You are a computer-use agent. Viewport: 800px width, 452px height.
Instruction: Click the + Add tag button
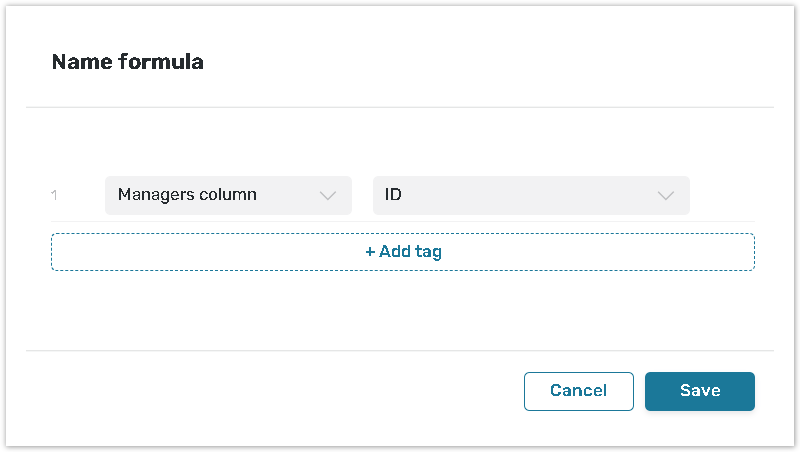[x=403, y=252]
